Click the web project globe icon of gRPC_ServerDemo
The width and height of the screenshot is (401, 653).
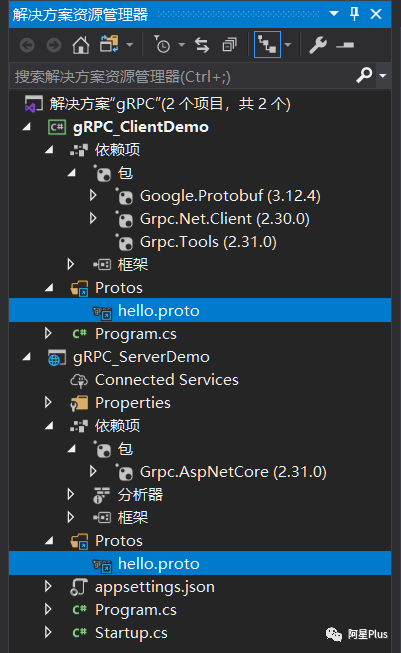tap(57, 358)
